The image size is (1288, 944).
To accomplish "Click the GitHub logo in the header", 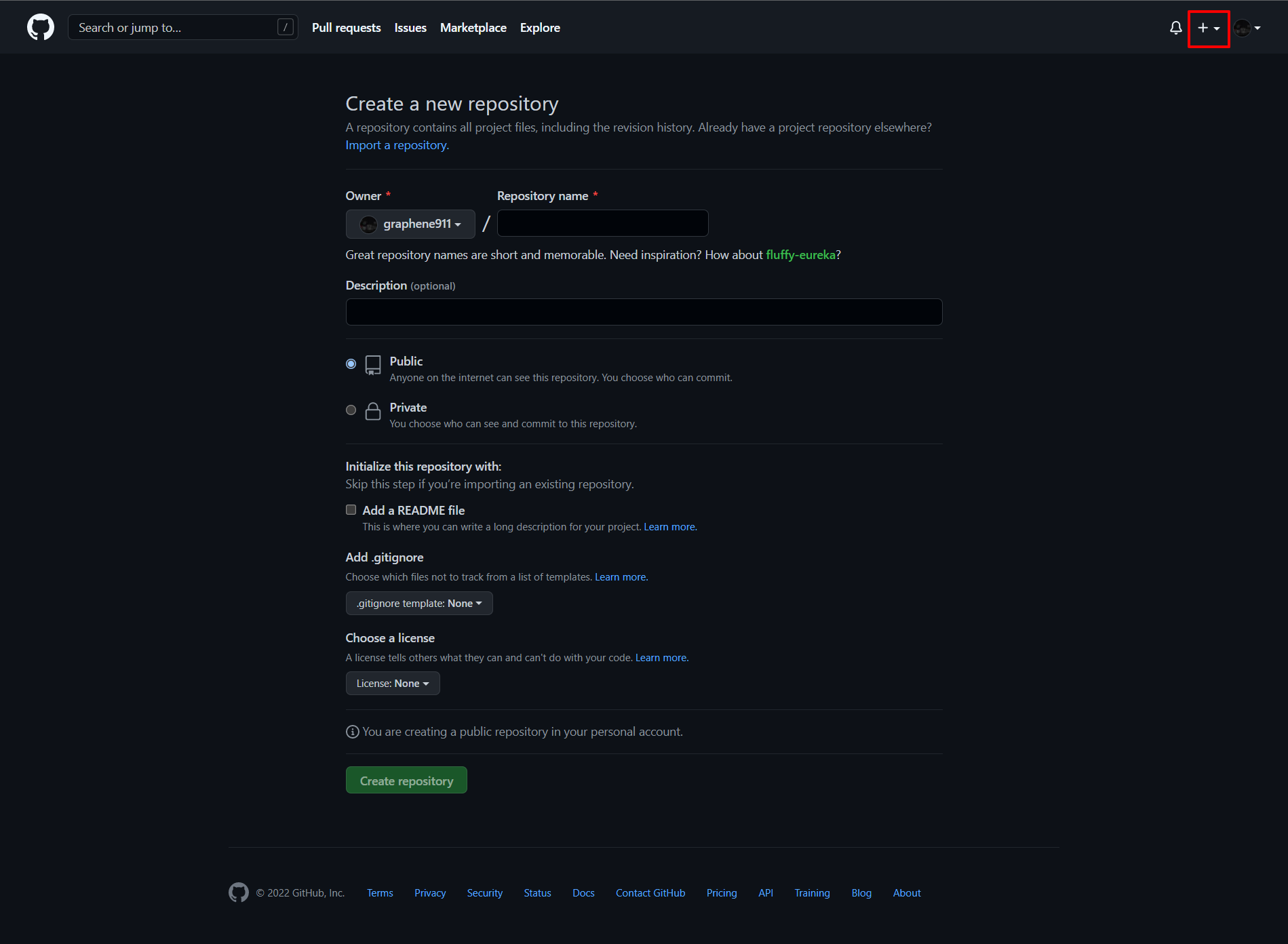I will click(x=41, y=28).
